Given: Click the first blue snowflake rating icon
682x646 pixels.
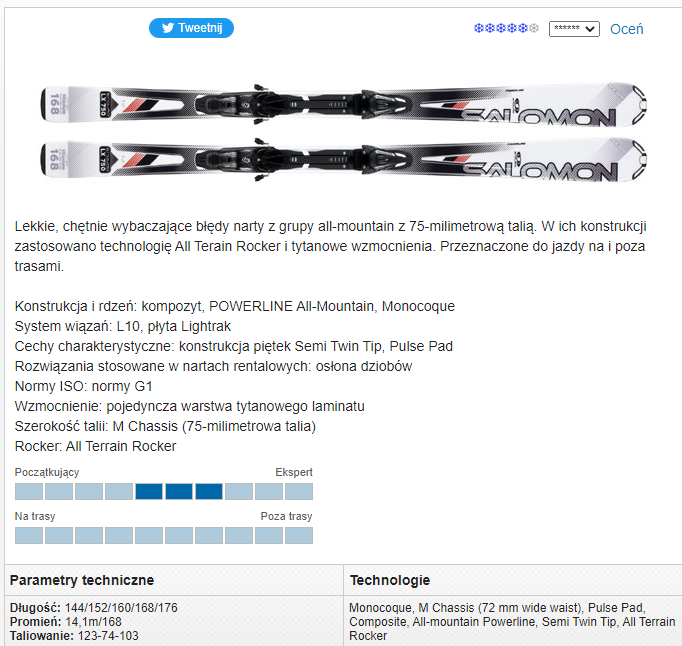Looking at the screenshot, I should tap(478, 28).
